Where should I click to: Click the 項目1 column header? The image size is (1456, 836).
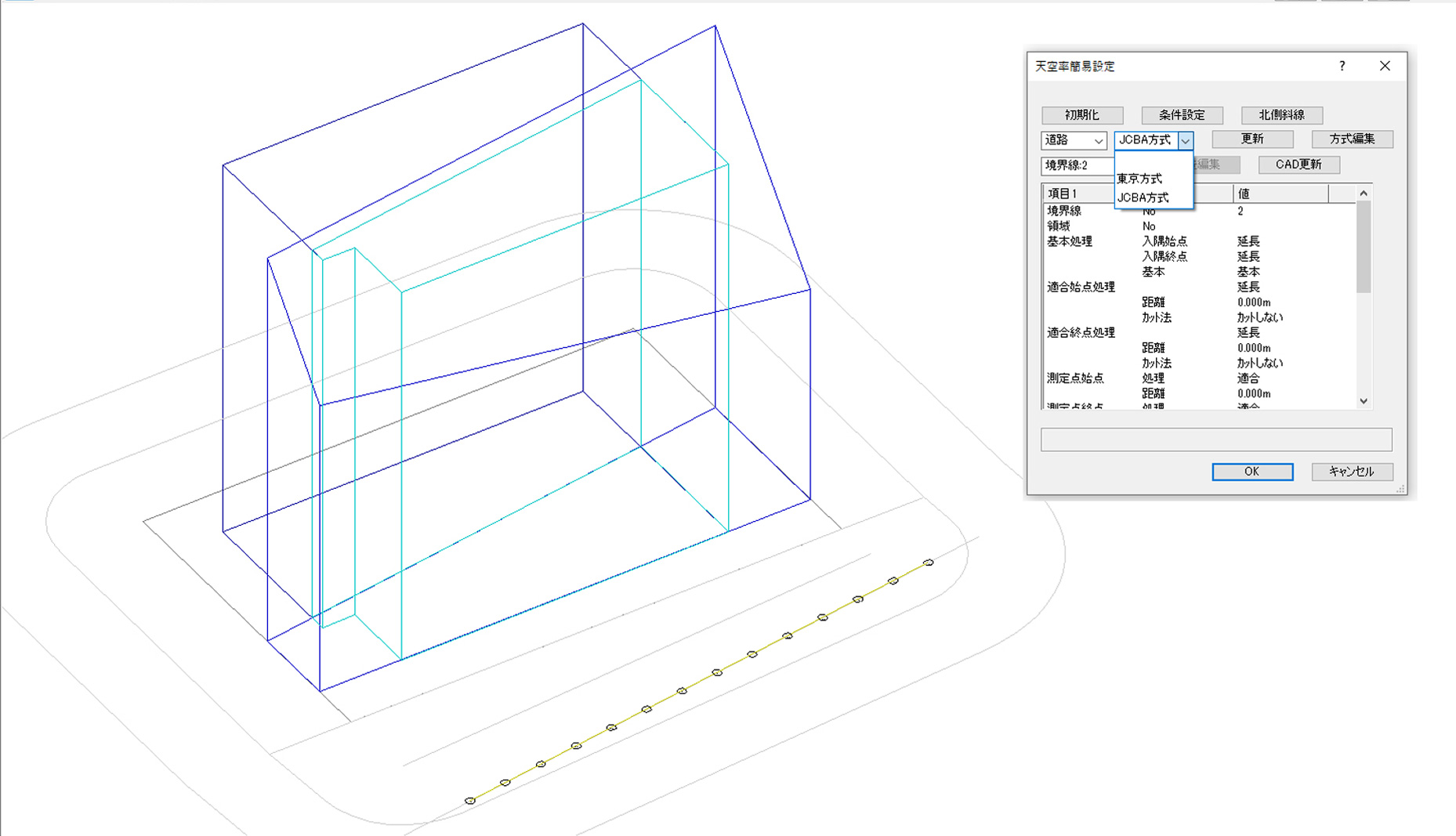click(x=1079, y=194)
